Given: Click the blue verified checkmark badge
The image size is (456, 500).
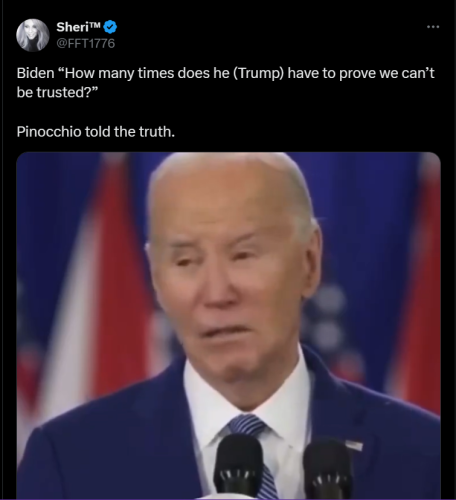Looking at the screenshot, I should tap(110, 27).
